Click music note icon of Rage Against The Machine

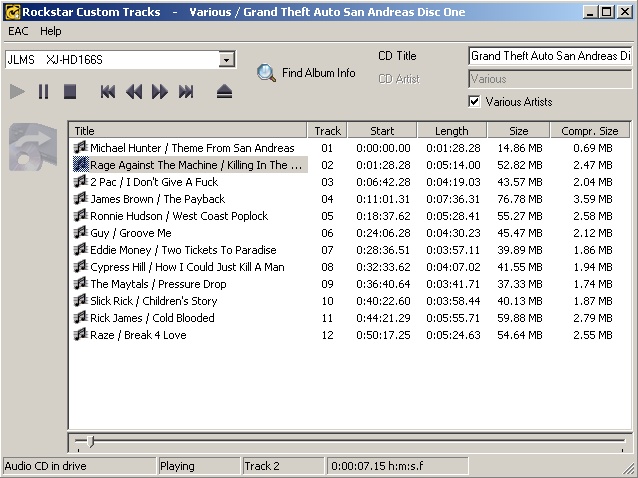click(x=81, y=164)
